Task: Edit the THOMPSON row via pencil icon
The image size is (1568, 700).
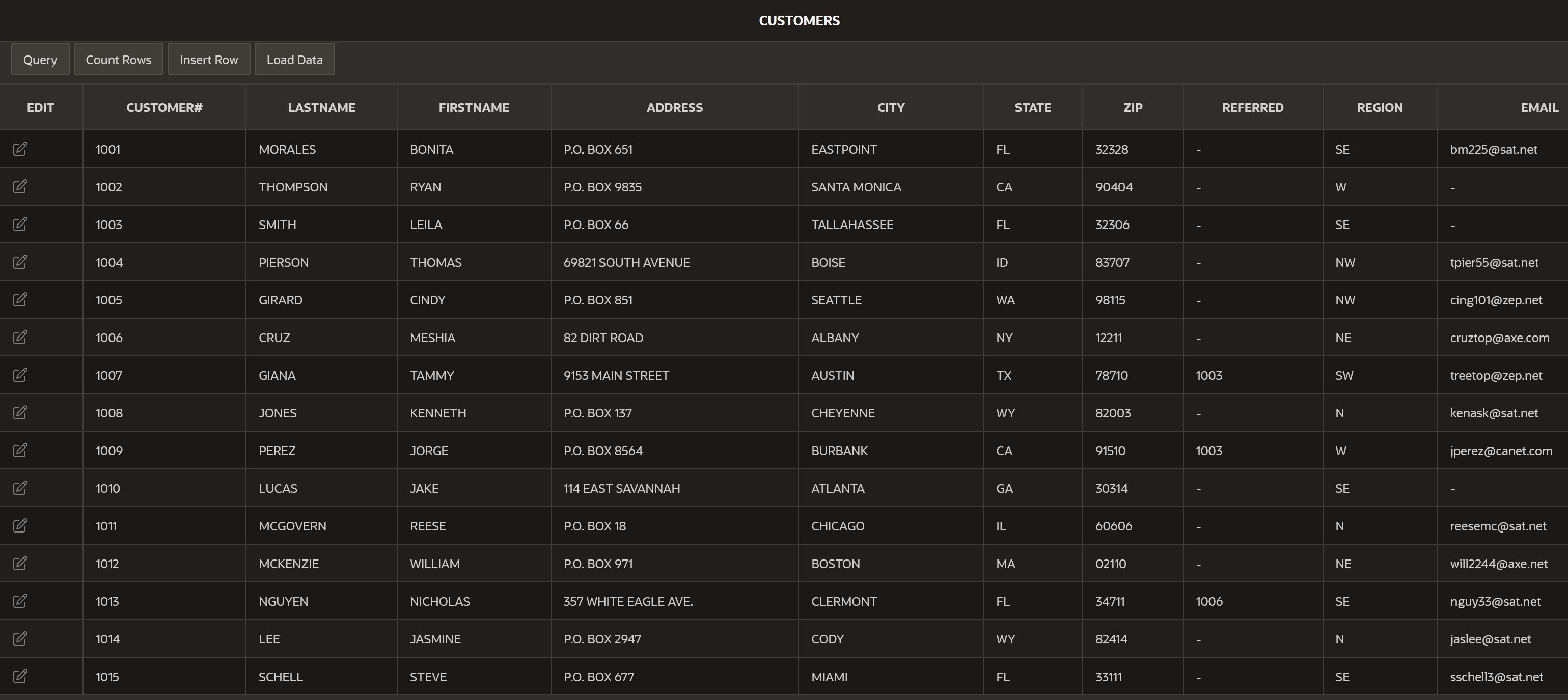Action: pyautogui.click(x=20, y=187)
